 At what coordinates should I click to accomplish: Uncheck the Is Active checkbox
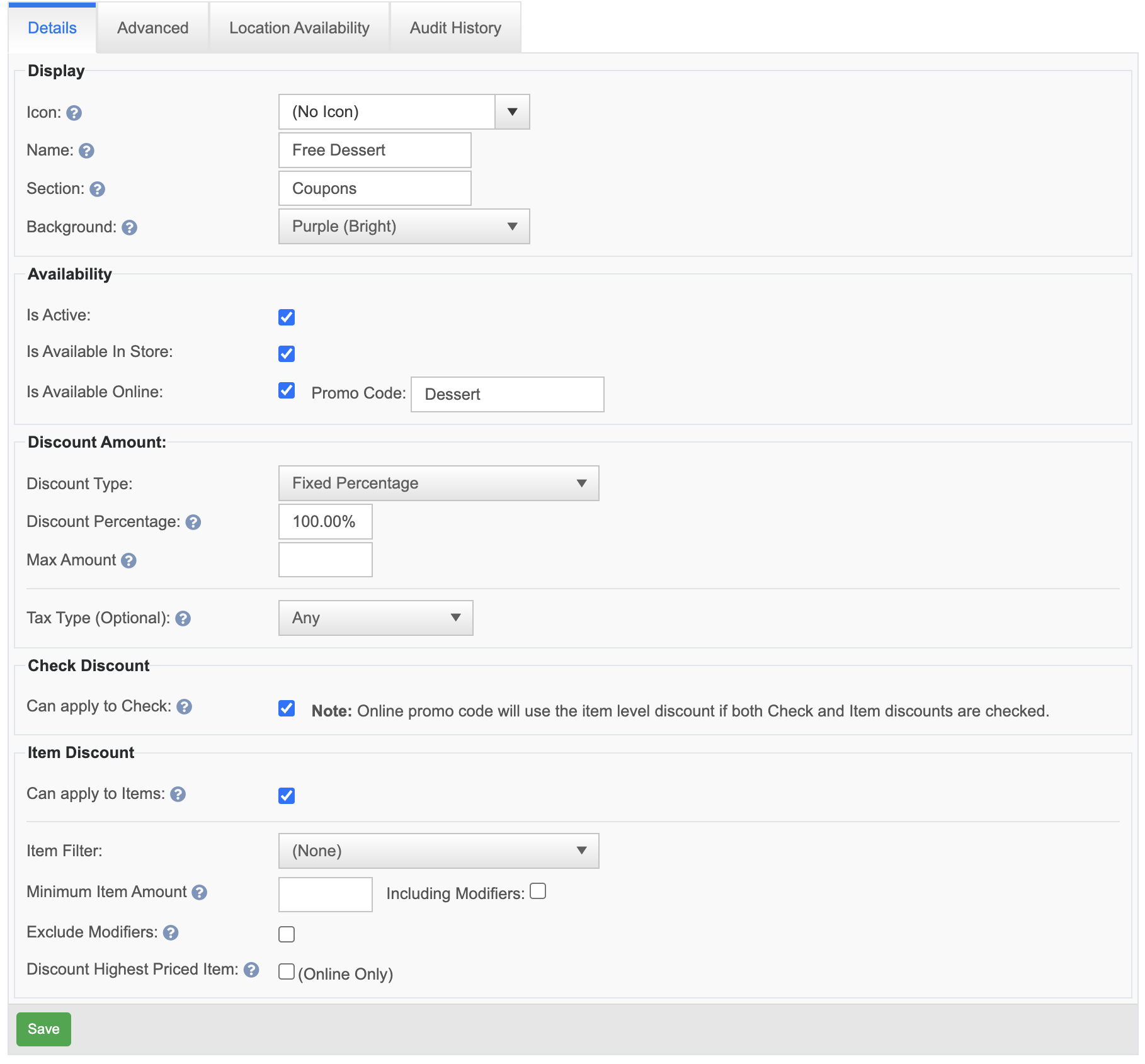(x=287, y=317)
